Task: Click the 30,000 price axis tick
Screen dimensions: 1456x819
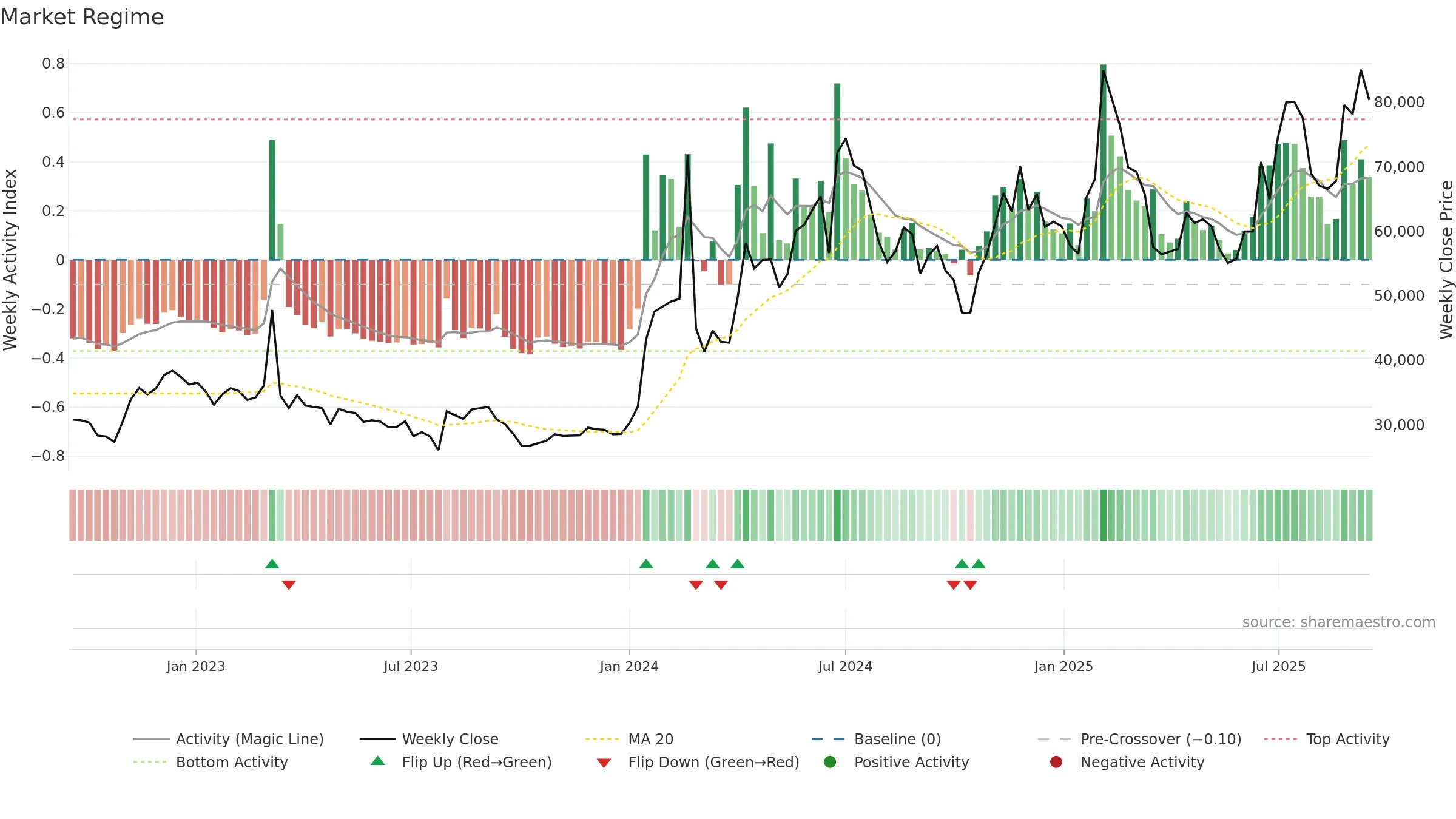Action: (x=1399, y=425)
